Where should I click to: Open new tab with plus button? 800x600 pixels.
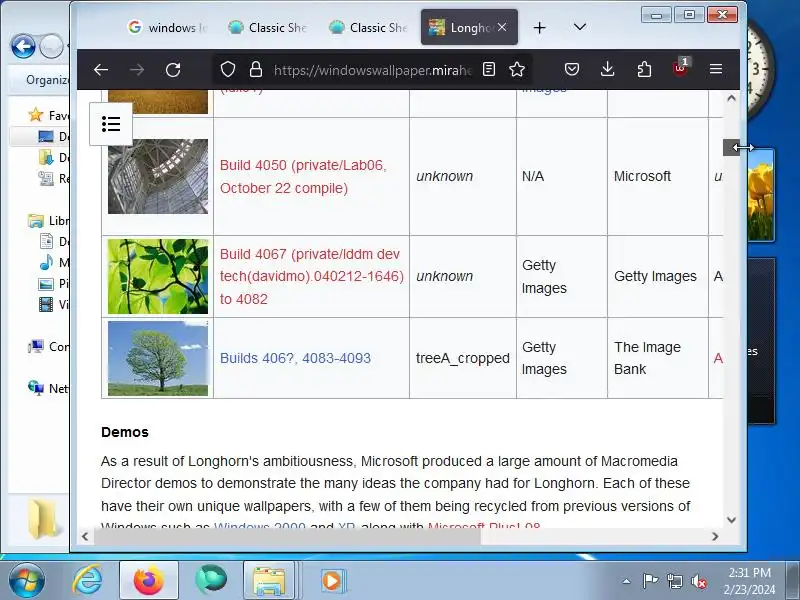(539, 28)
